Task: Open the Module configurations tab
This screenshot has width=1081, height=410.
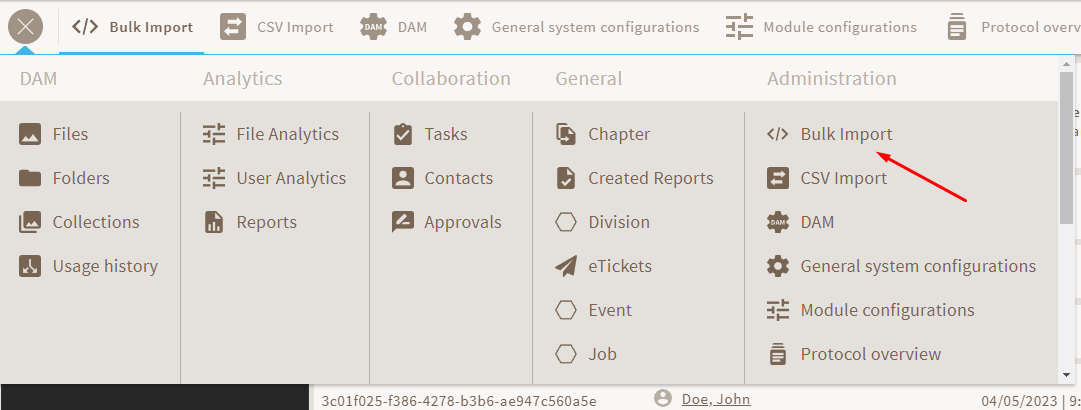Action: click(x=821, y=27)
